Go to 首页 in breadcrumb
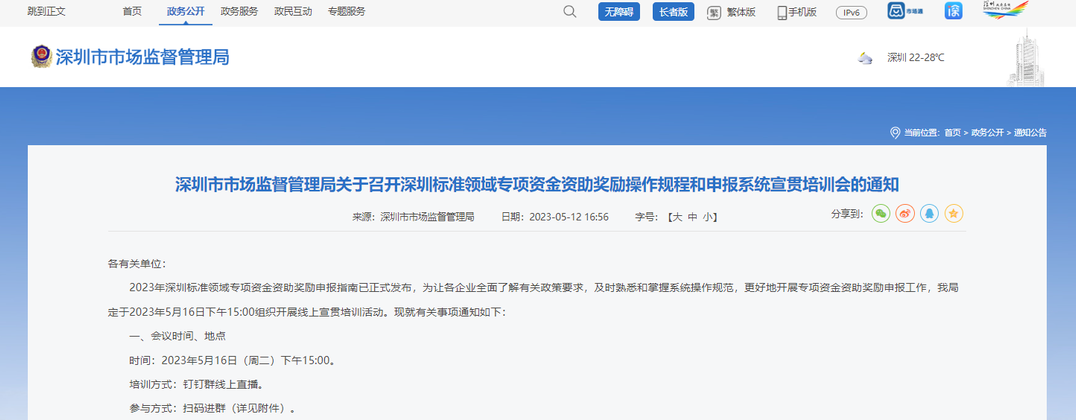1076x420 pixels. (952, 133)
